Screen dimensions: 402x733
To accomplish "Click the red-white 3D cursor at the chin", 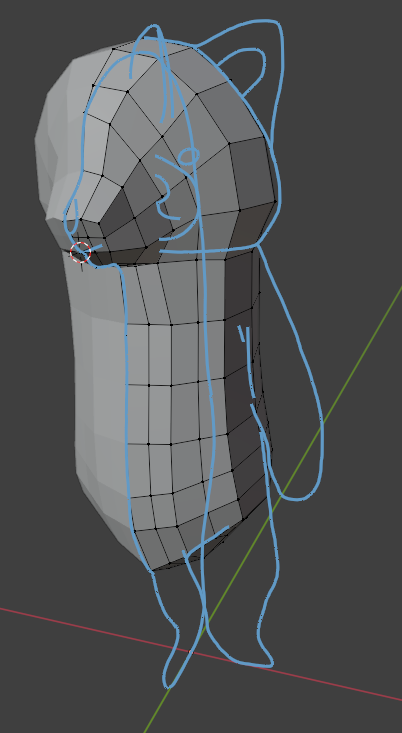I will pos(80,252).
